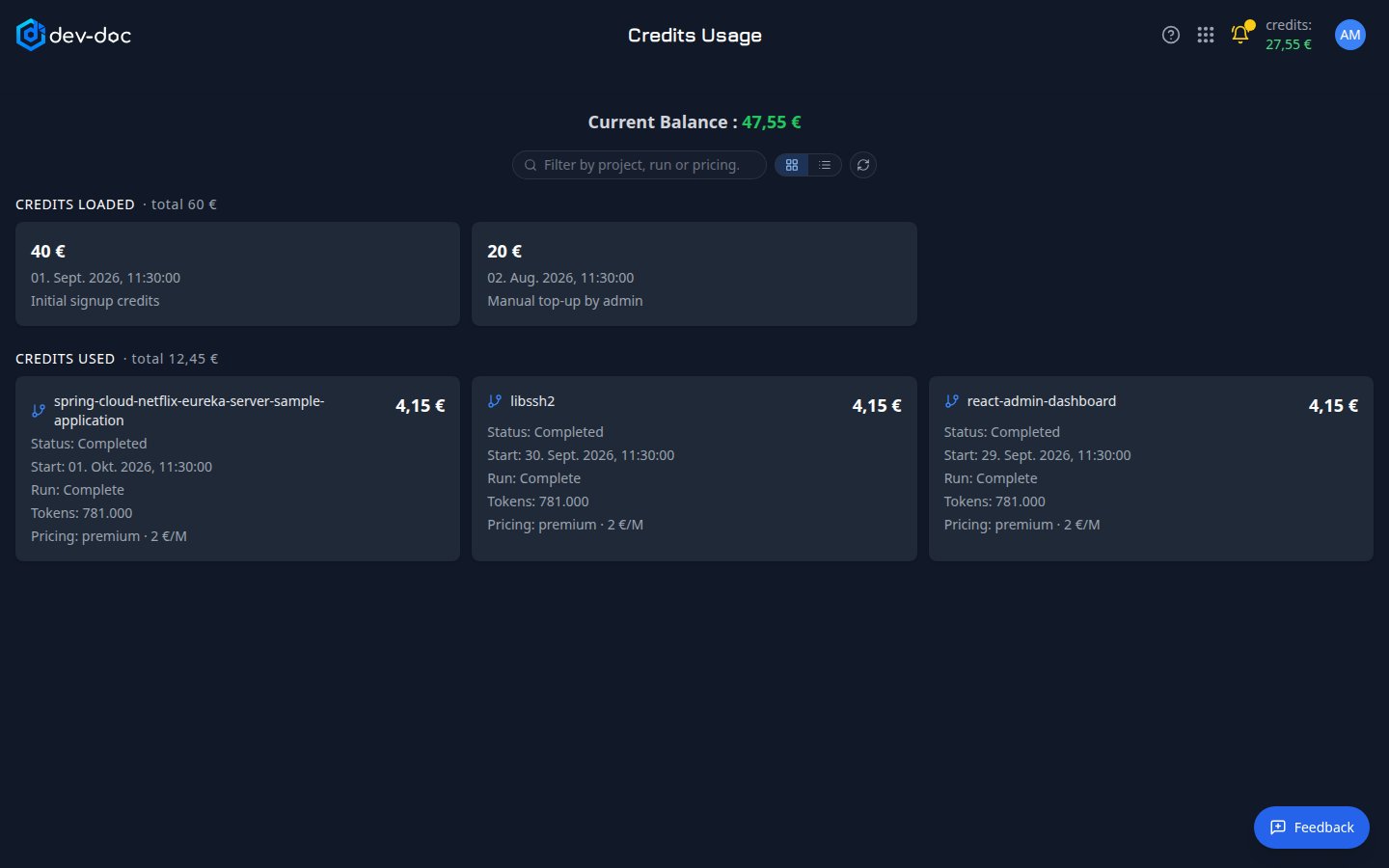Open the libssh2 project name
This screenshot has width=1389, height=868.
click(x=532, y=401)
